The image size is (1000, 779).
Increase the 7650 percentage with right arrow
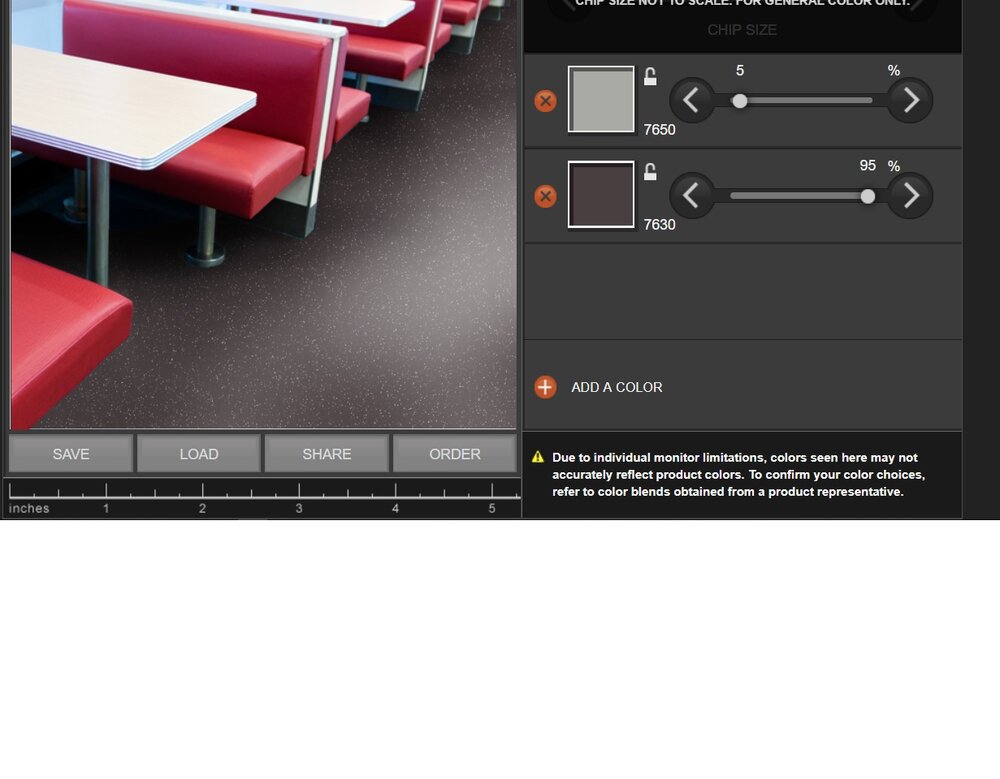(911, 100)
